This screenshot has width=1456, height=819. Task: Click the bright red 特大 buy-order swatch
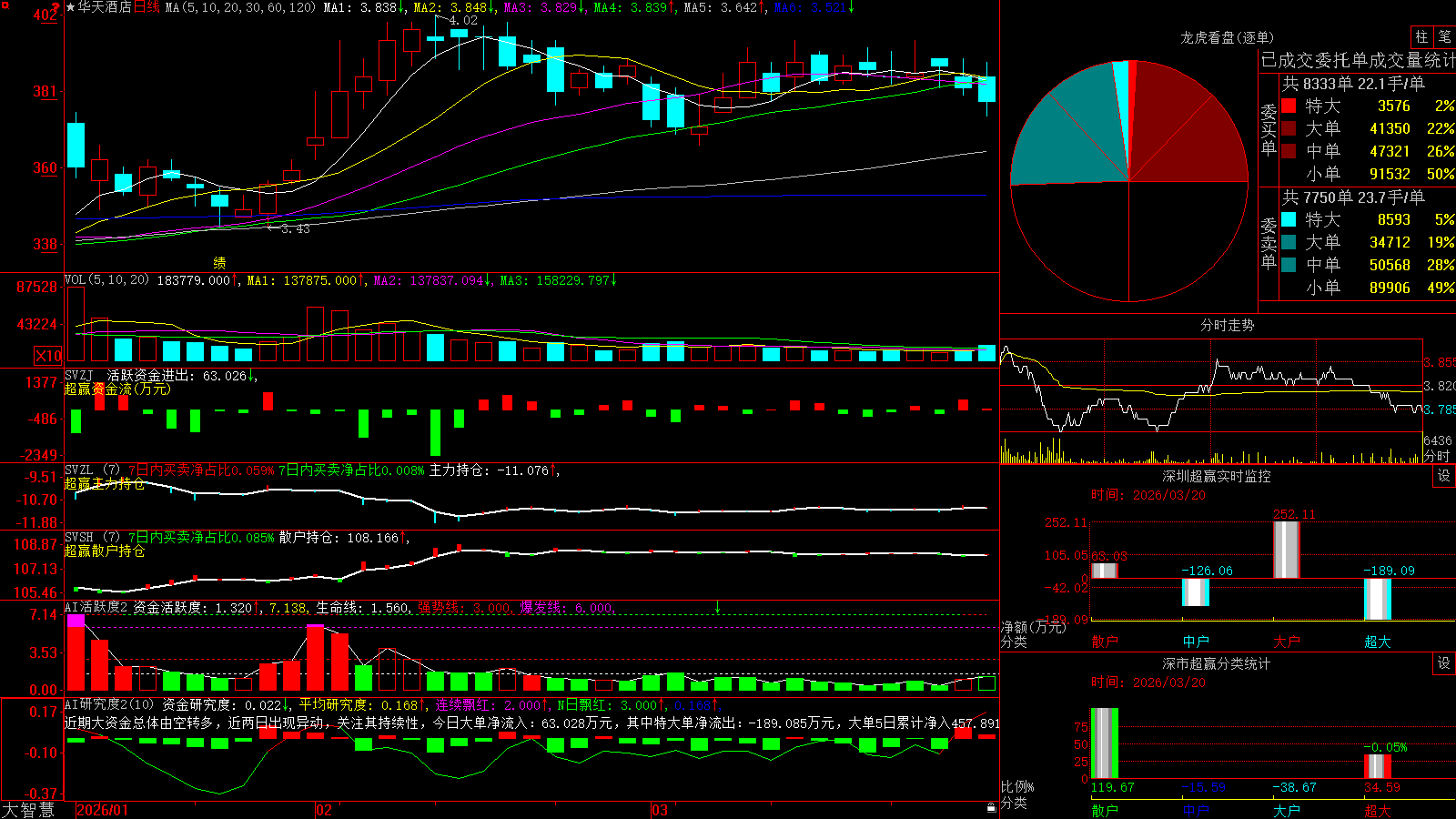coord(1289,106)
